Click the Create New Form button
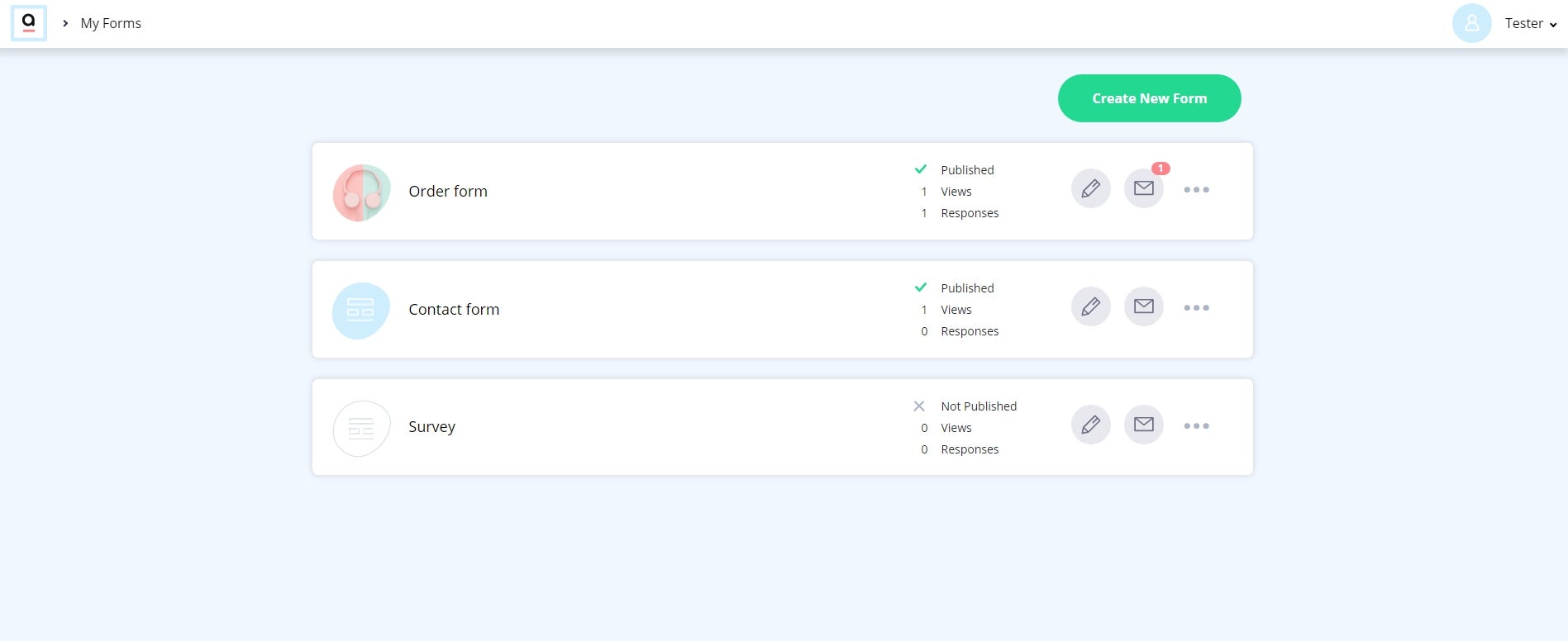 1149,98
